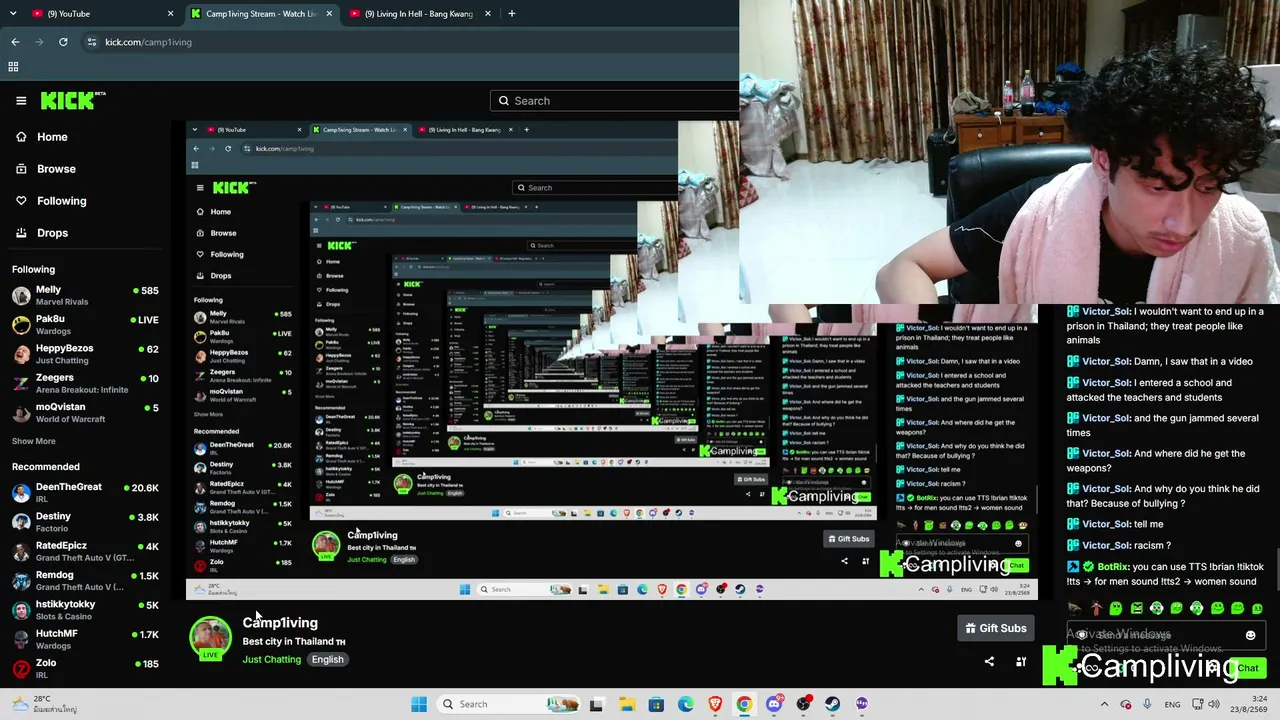Click the English language tag

coord(327,660)
